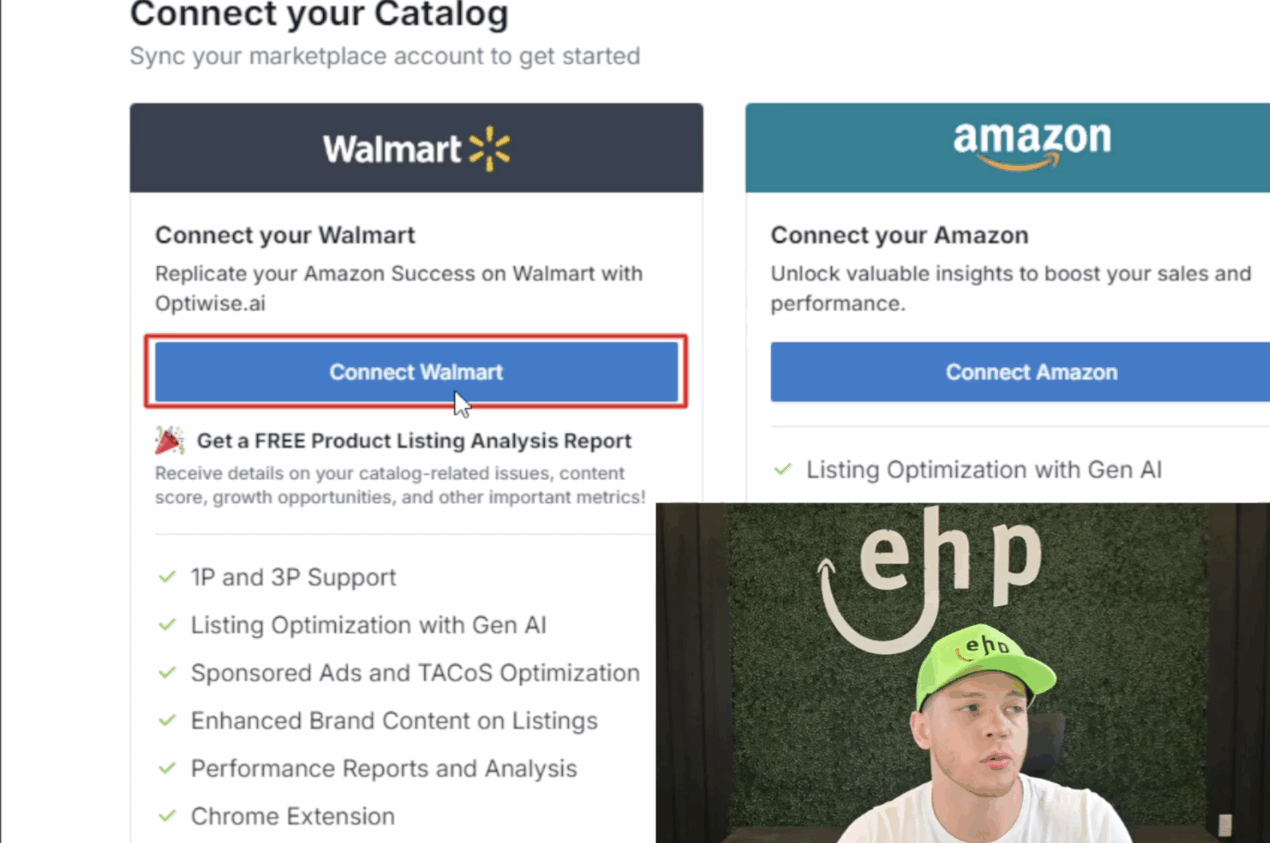Click the webcam overlay showing the ehp presenter
This screenshot has width=1270, height=843.
click(960, 670)
